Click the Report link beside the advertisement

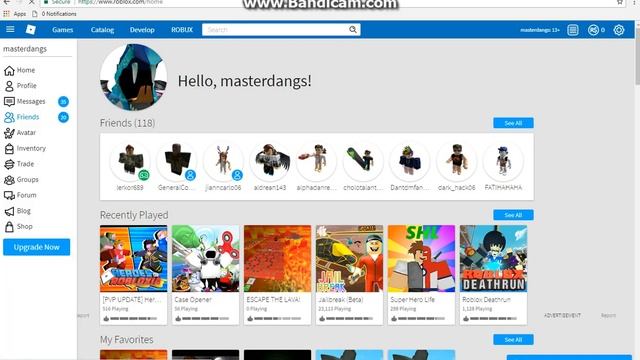608,316
